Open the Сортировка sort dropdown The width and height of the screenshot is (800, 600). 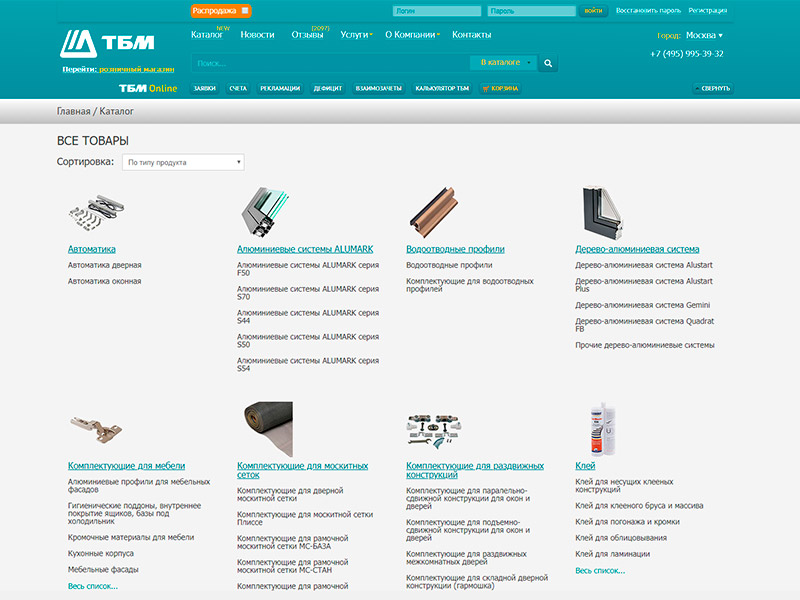tap(183, 162)
